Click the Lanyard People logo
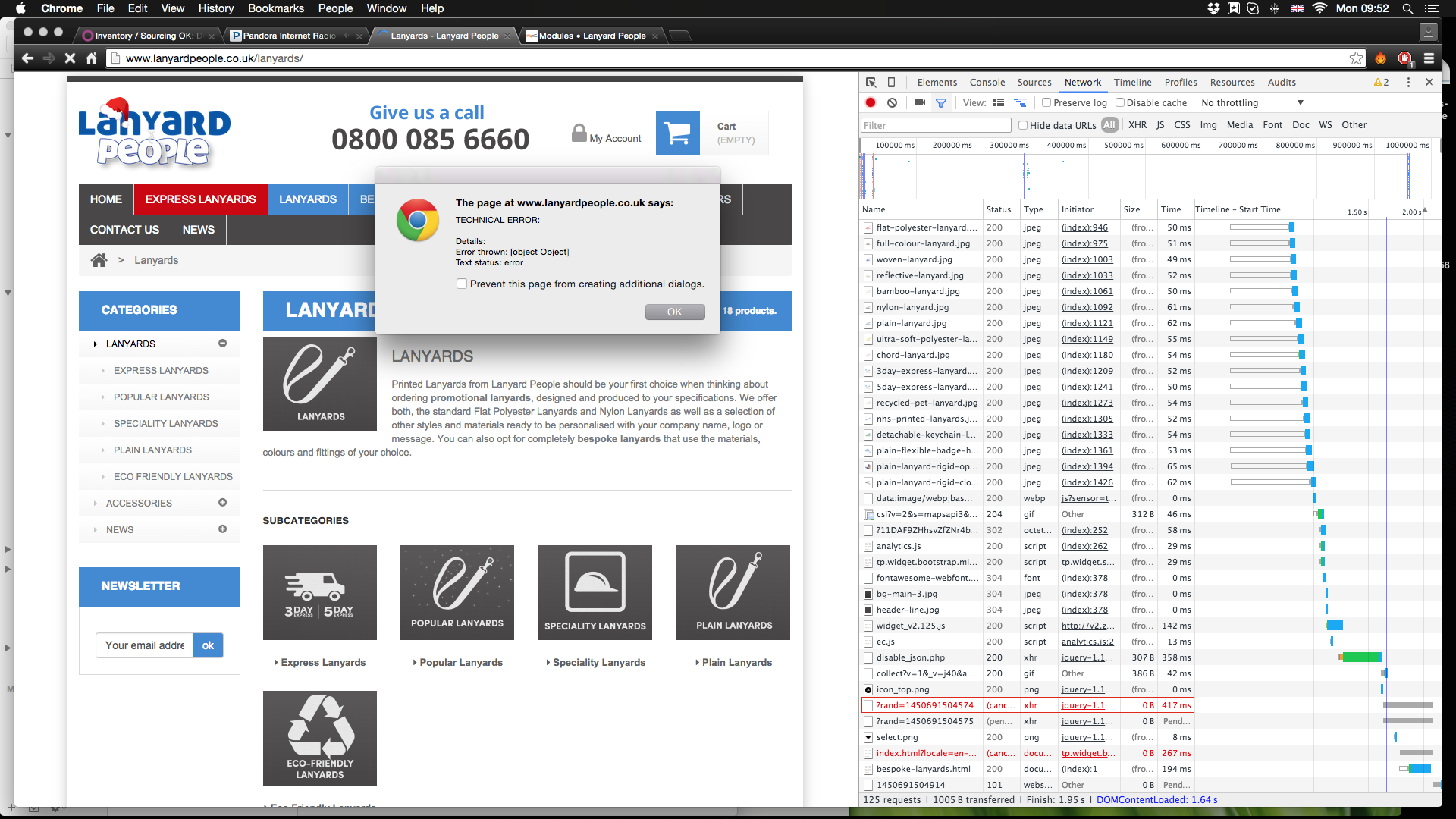Viewport: 1456px width, 819px height. 155,133
